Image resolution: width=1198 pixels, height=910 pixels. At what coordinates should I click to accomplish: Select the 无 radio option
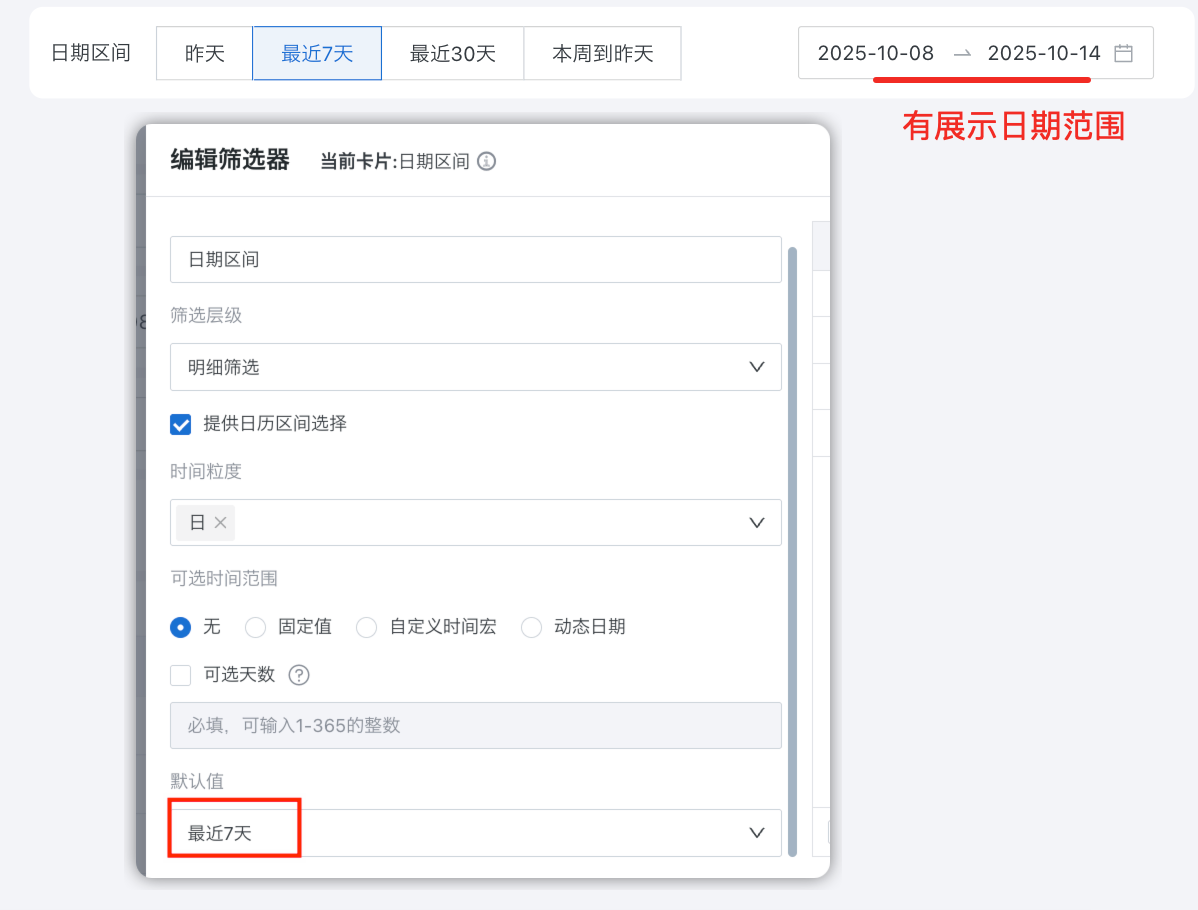[x=181, y=628]
